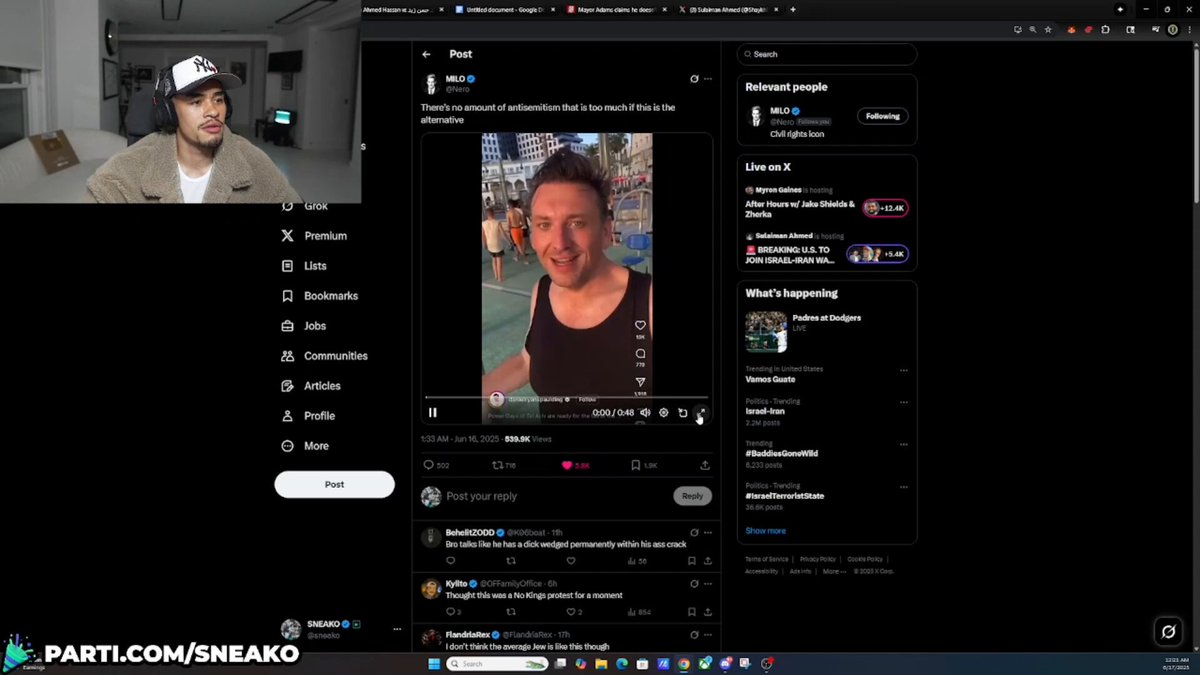Expand More menu in the sidebar
Viewport: 1200px width, 675px height.
pyautogui.click(x=305, y=446)
